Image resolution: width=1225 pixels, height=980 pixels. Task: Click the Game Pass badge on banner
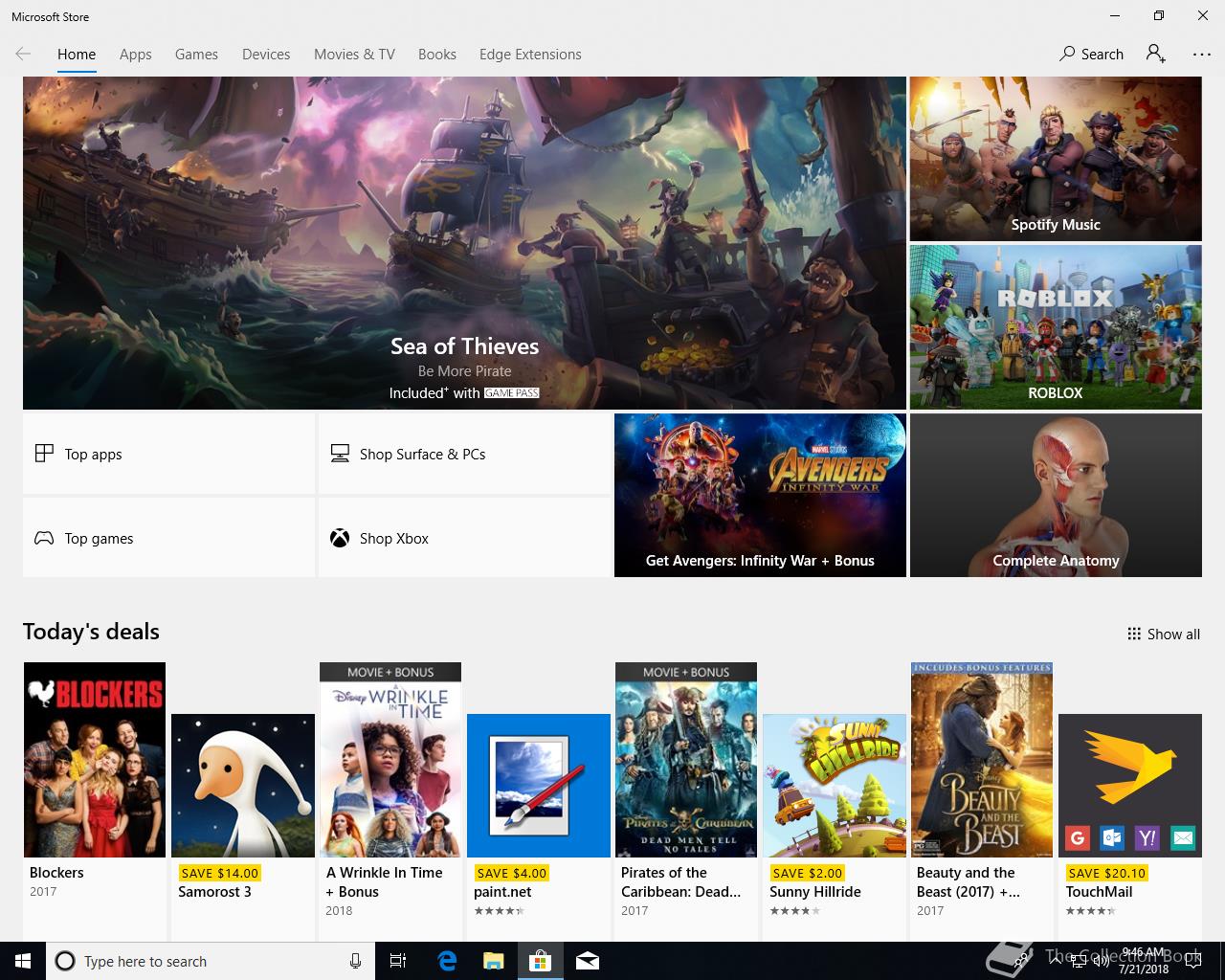(x=511, y=393)
